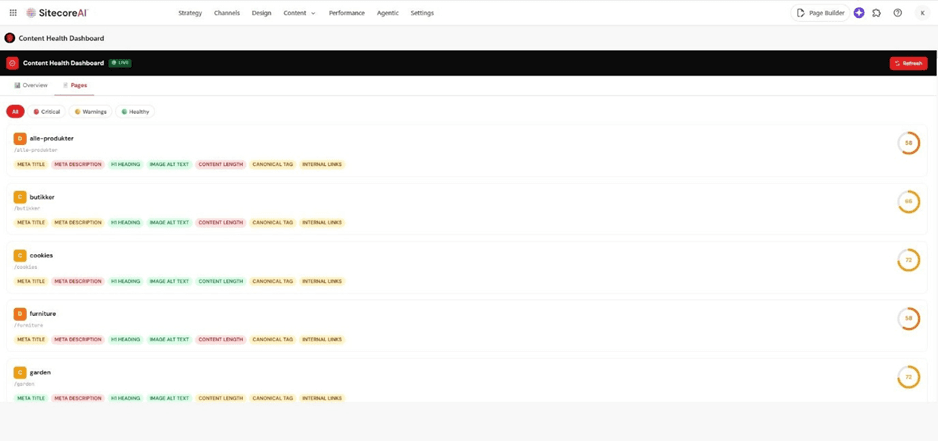Image resolution: width=938 pixels, height=441 pixels.
Task: Click the grade C badge for butikker
Action: click(x=20, y=197)
